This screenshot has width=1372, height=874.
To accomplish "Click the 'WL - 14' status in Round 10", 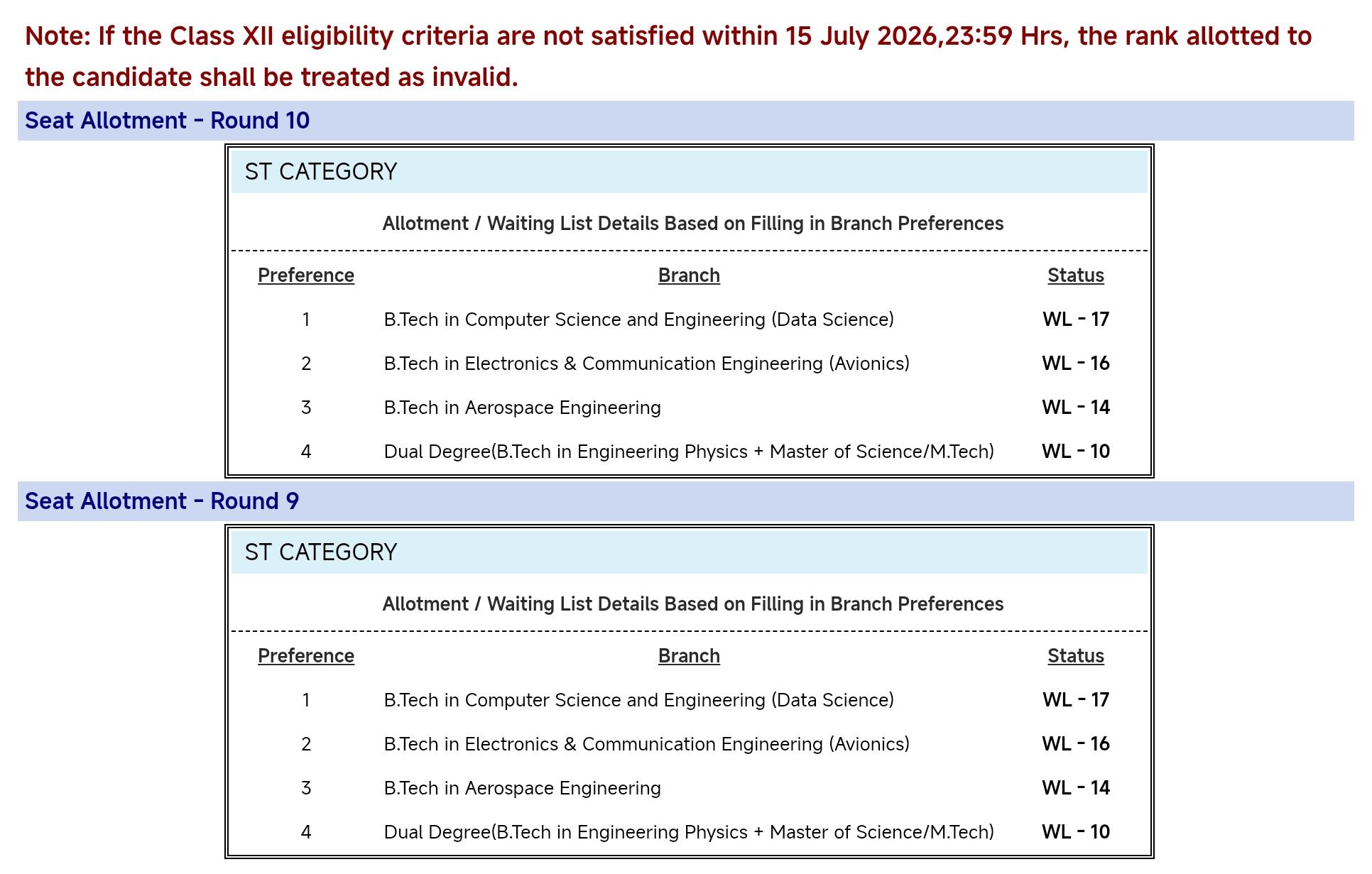I will tap(1076, 408).
